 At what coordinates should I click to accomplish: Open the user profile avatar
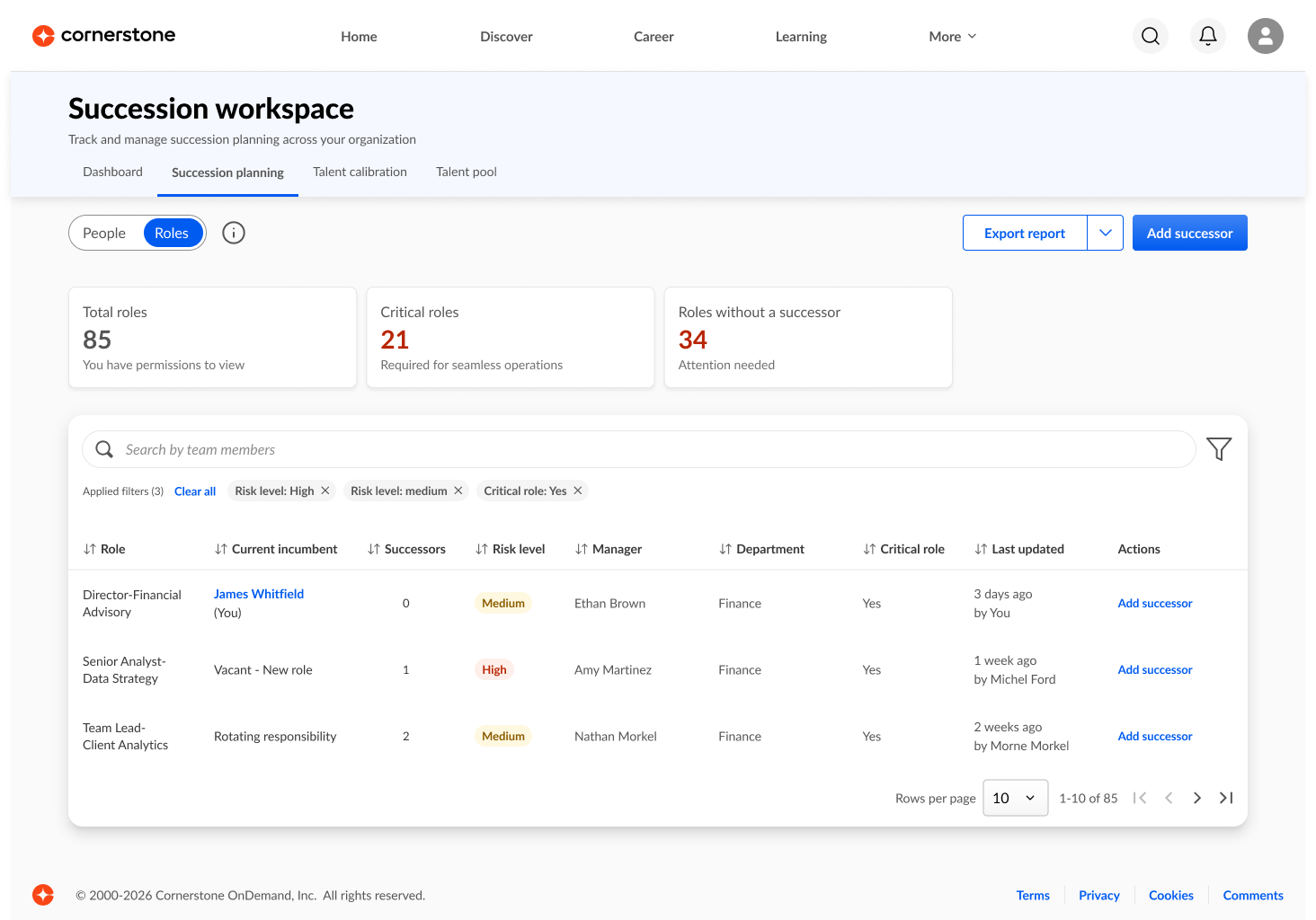pos(1266,36)
